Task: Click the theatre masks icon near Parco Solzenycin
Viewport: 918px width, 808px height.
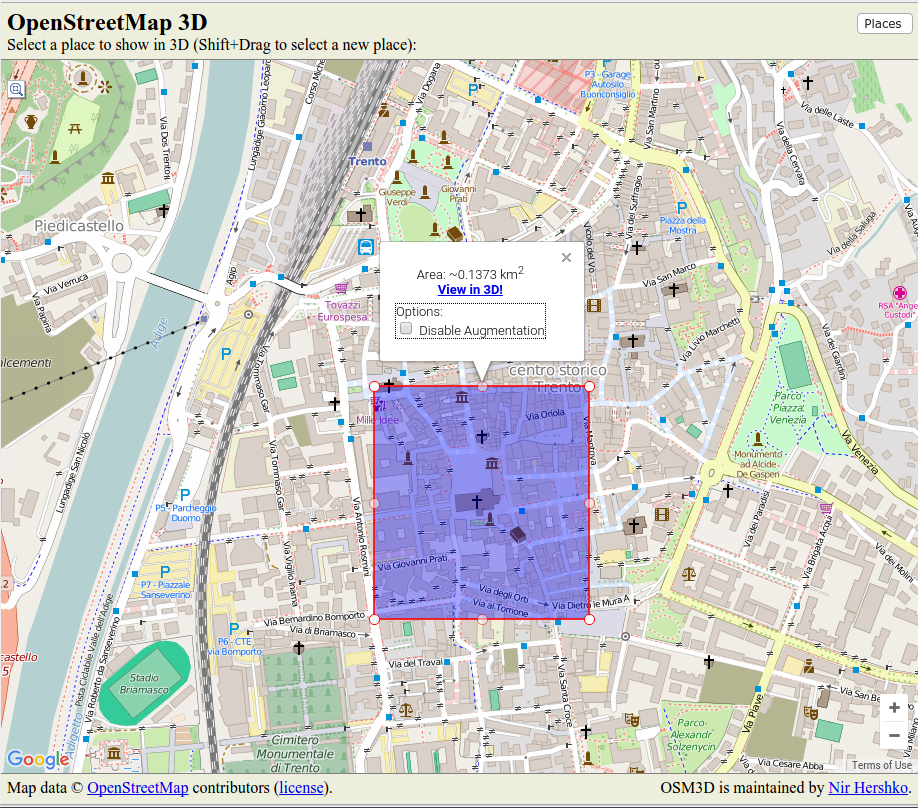Action: click(x=632, y=718)
